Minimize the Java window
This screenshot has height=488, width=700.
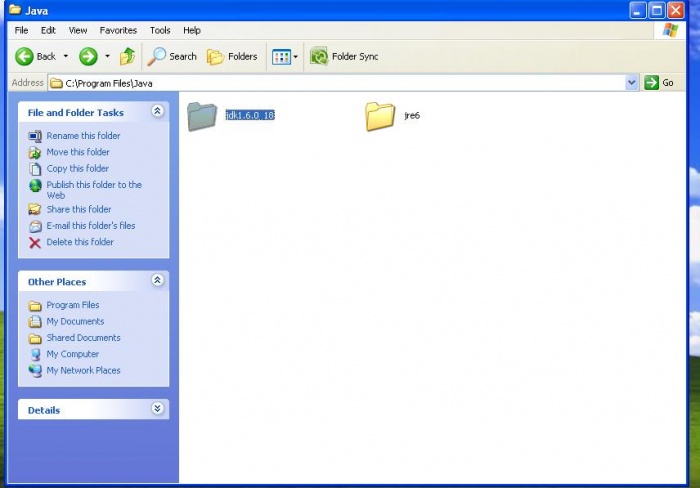[x=638, y=10]
